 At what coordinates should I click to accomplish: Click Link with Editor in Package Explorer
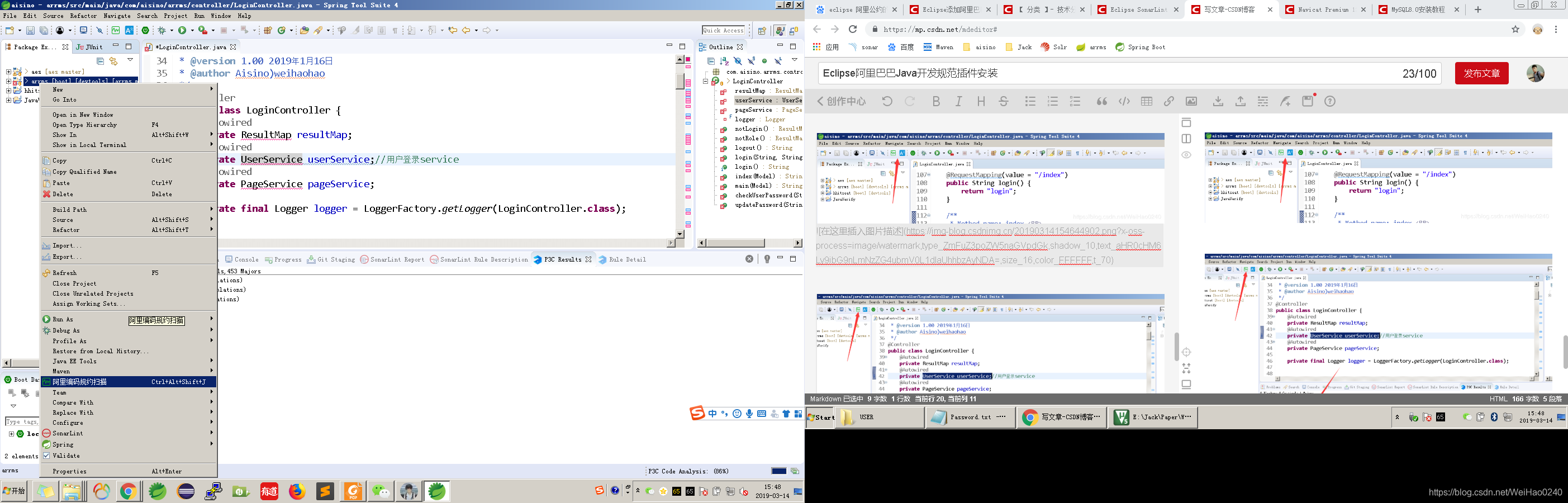(113, 61)
